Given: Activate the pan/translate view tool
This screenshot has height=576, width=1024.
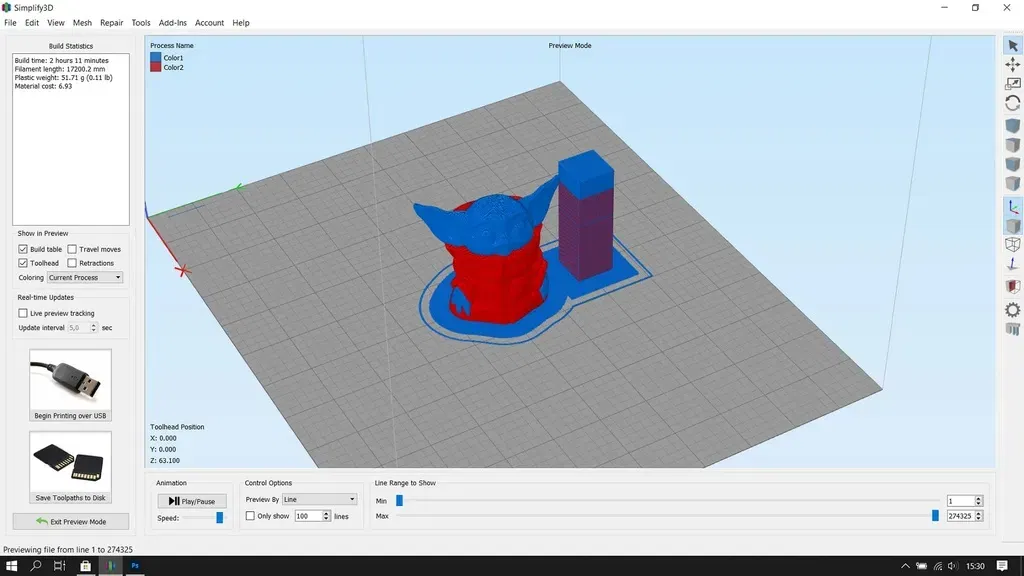Looking at the screenshot, I should tap(1012, 65).
